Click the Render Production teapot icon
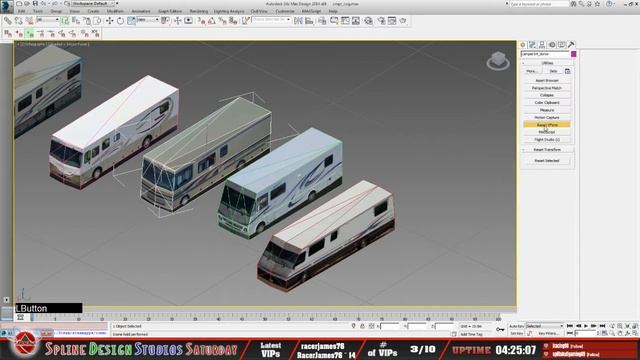Viewport: 640px width, 360px height. [403, 20]
